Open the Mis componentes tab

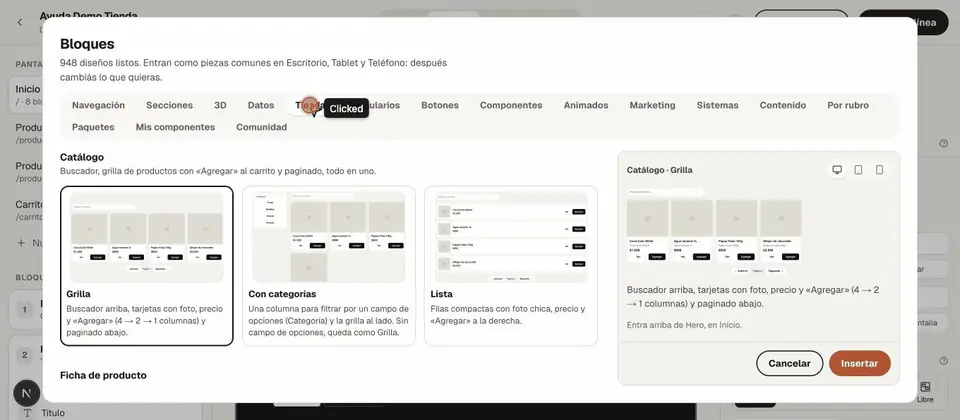pos(175,127)
